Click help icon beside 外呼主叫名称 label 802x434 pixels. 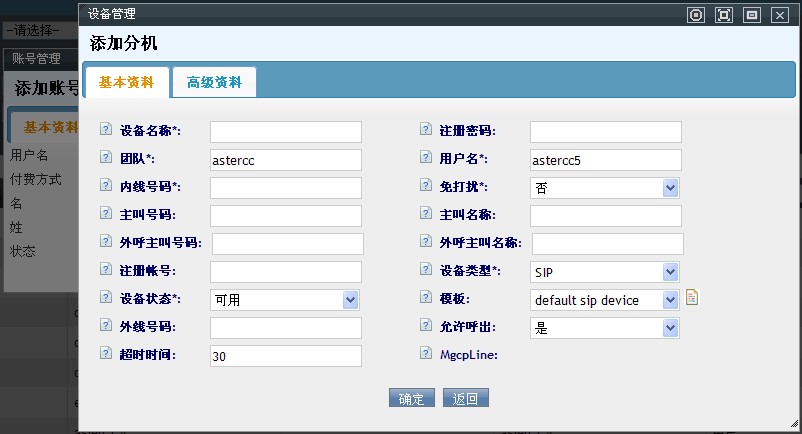coord(427,243)
